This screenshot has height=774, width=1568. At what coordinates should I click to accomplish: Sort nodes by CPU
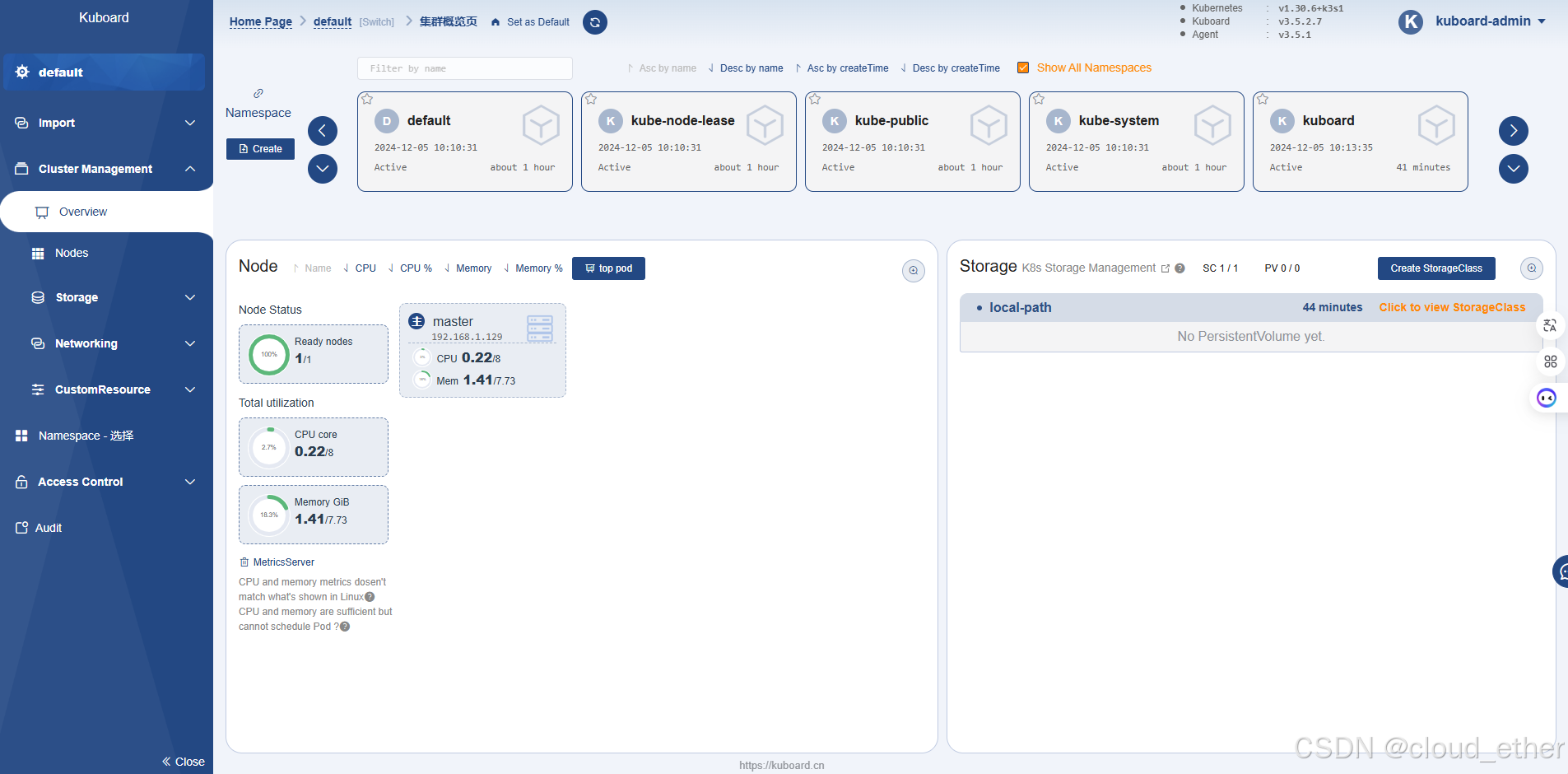(361, 268)
